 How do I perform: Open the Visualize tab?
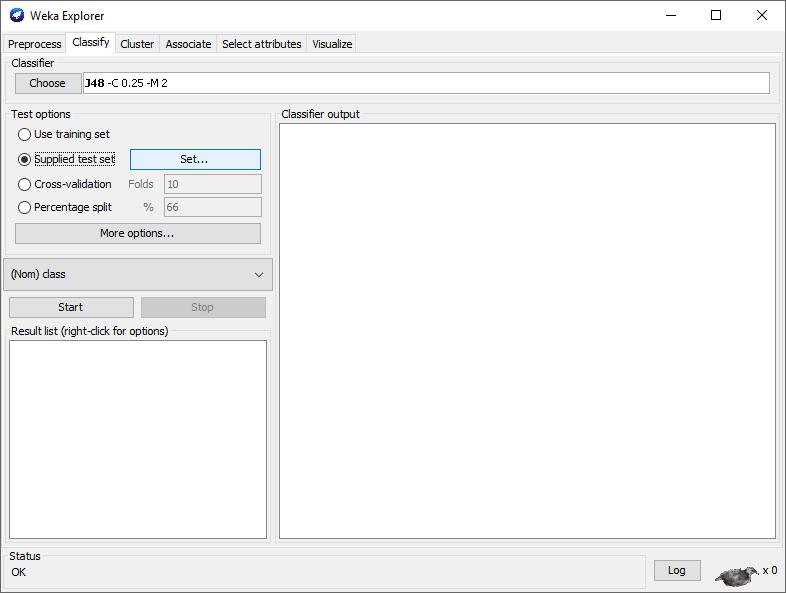[332, 44]
